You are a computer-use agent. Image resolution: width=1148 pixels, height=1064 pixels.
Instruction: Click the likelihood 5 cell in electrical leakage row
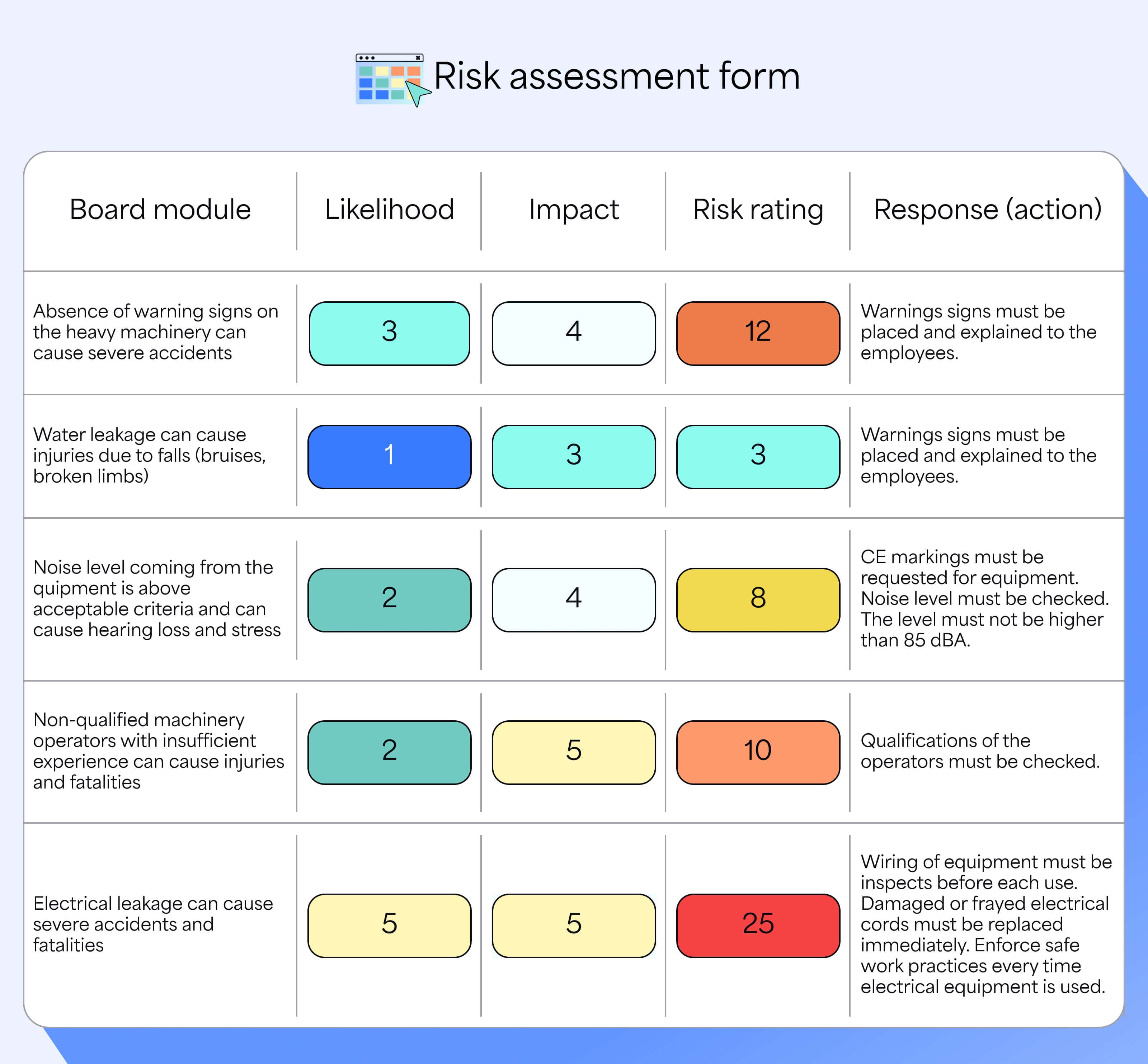[389, 925]
